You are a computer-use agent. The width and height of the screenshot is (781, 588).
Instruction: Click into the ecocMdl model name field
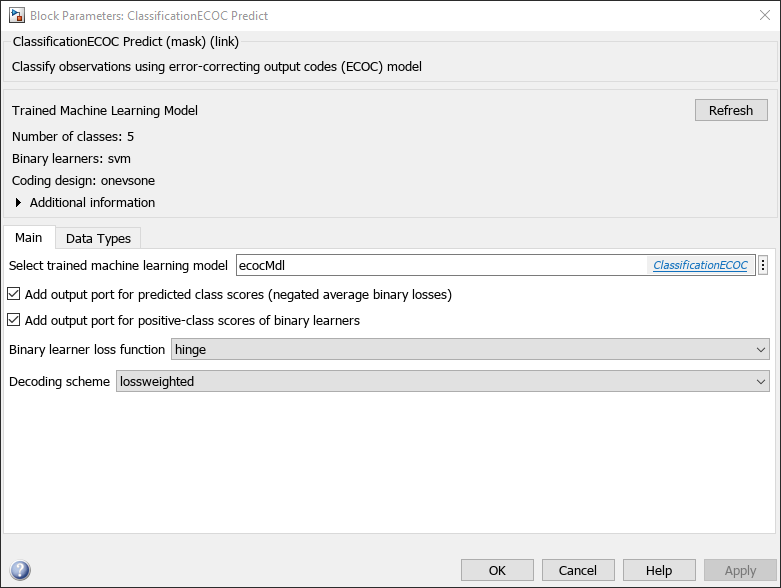[x=440, y=265]
